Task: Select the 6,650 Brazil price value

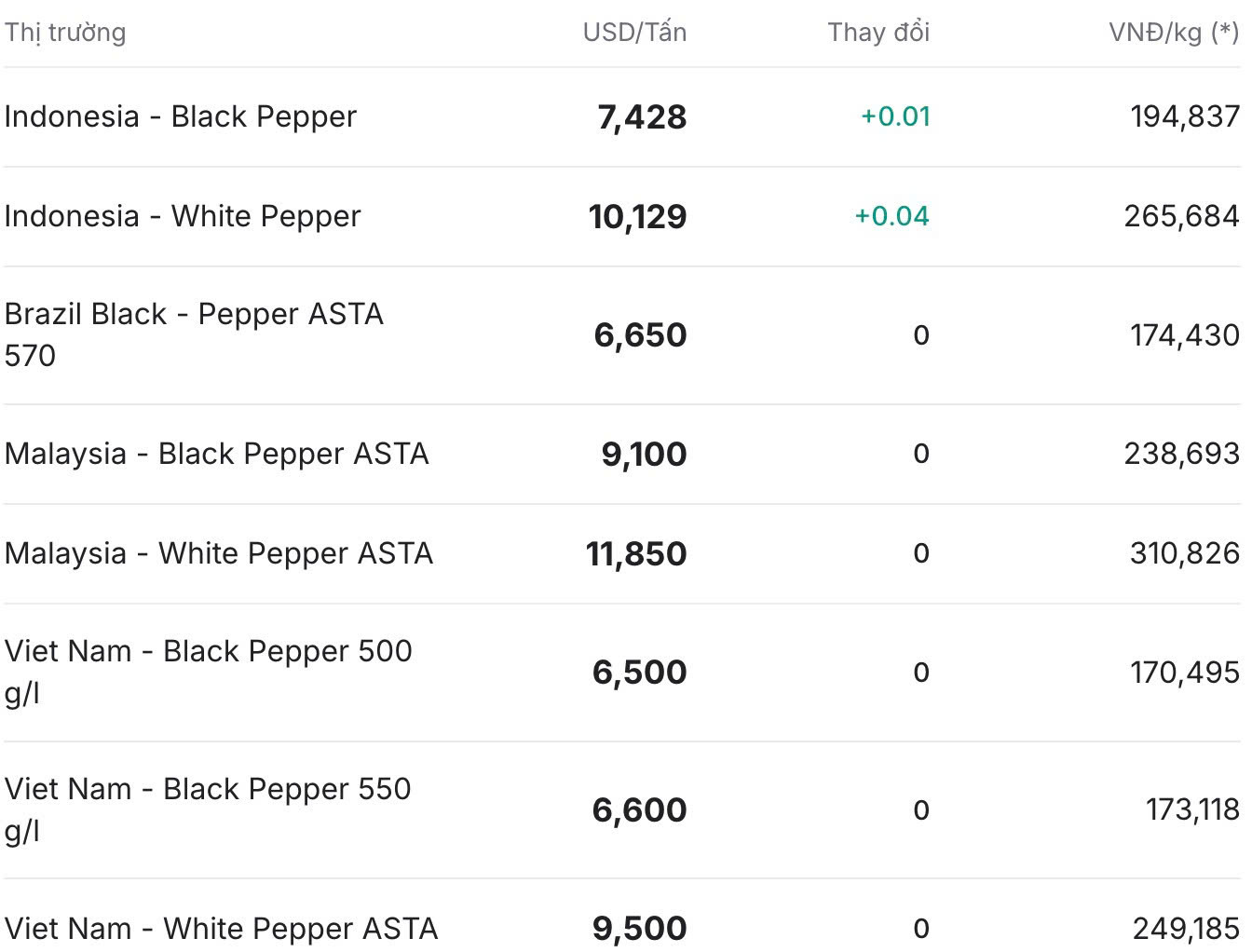Action: tap(640, 335)
